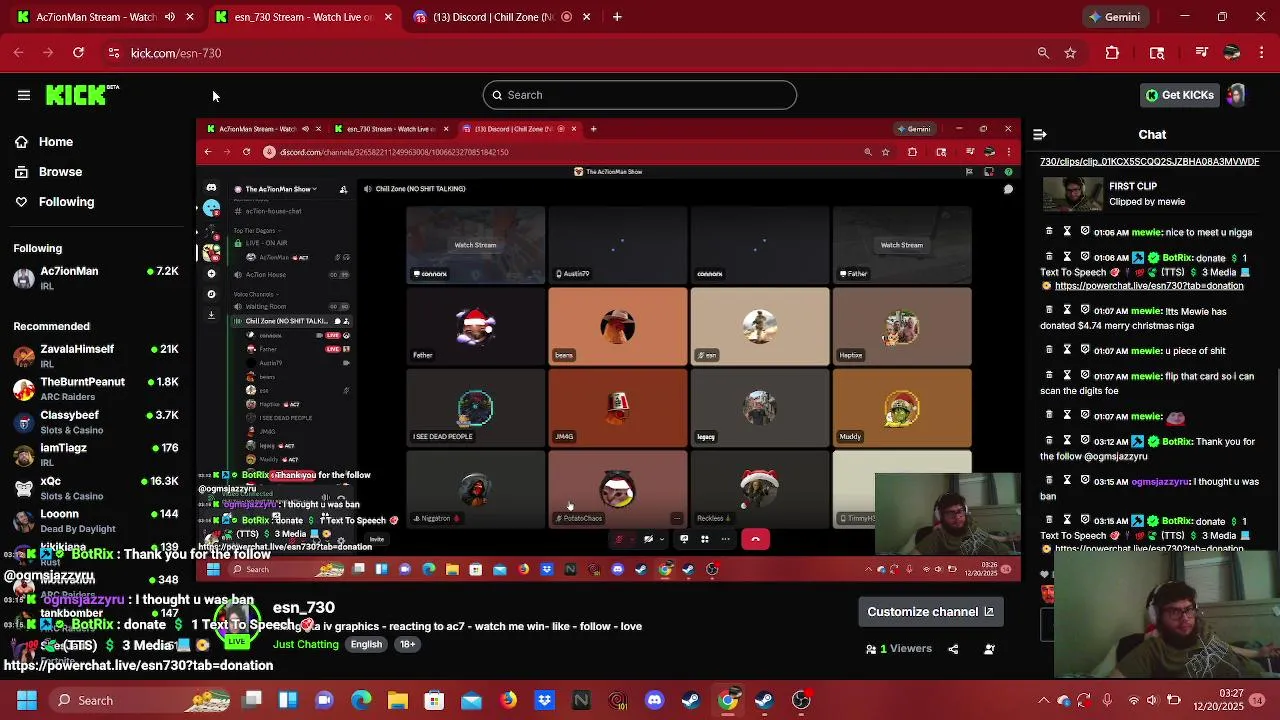Open the profile avatar menu in Kick header
The image size is (1280, 720).
tap(1236, 95)
